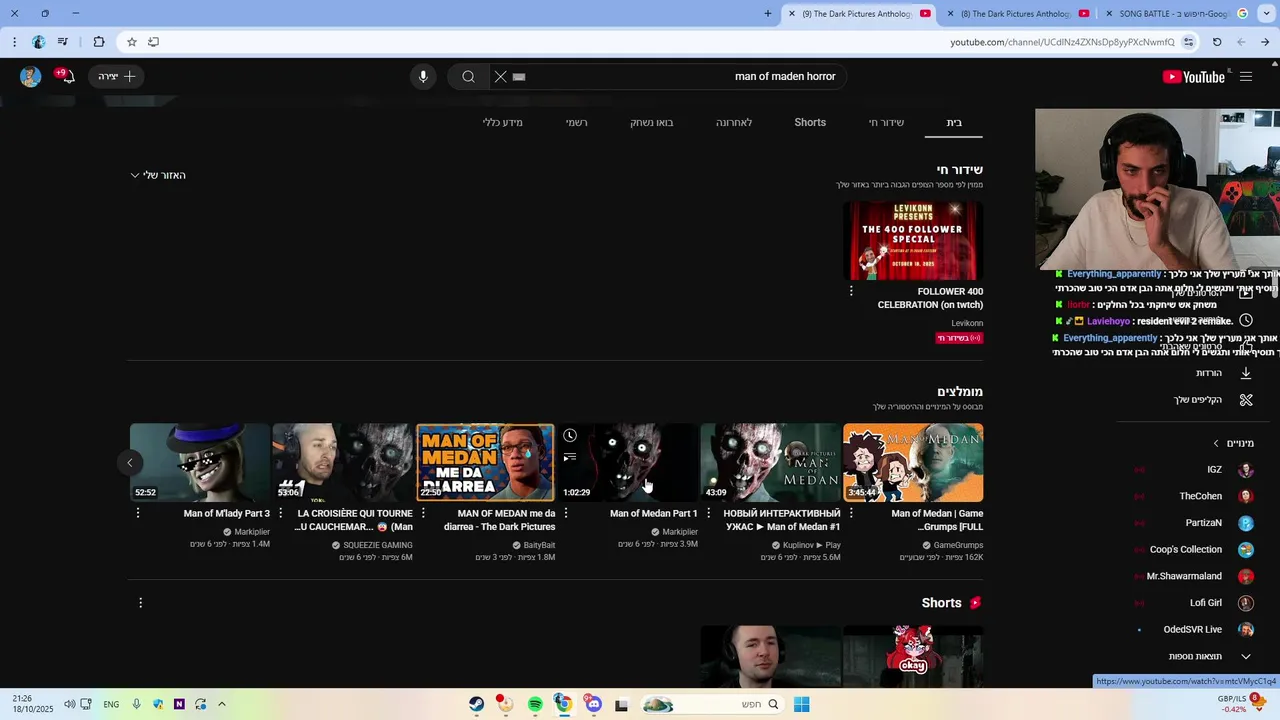Image resolution: width=1280 pixels, height=720 pixels.
Task: Toggle the taskbar volume icon
Action: pyautogui.click(x=70, y=704)
